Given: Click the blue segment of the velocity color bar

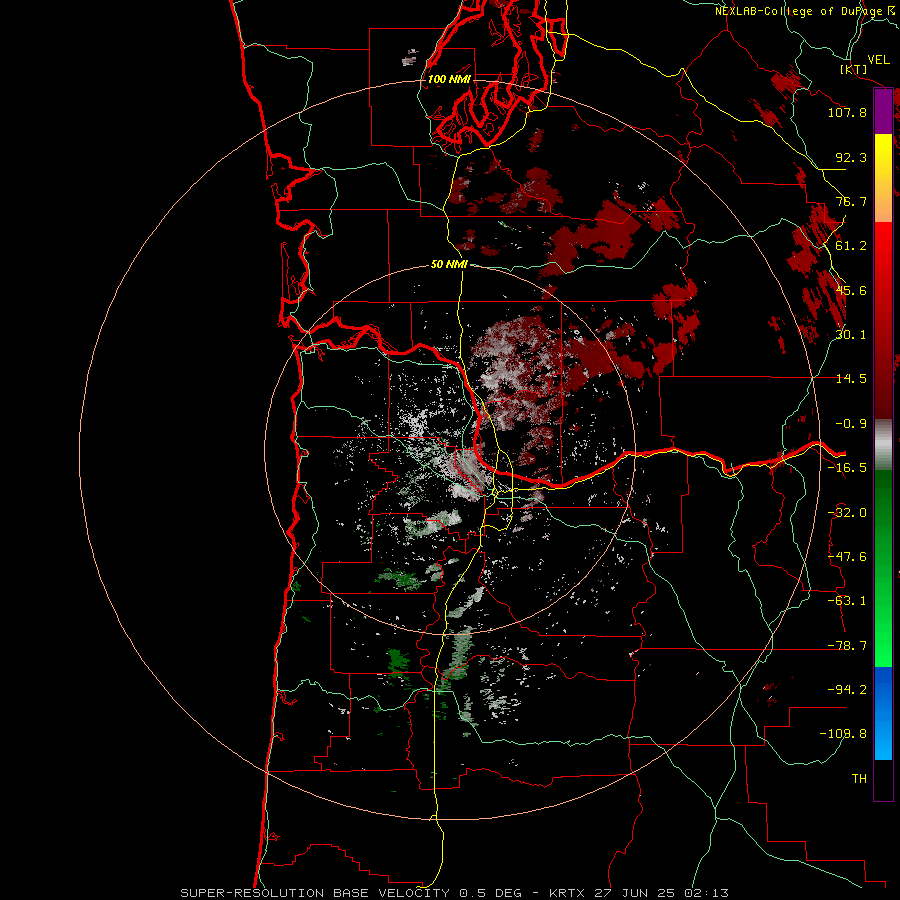Looking at the screenshot, I should 883,713.
